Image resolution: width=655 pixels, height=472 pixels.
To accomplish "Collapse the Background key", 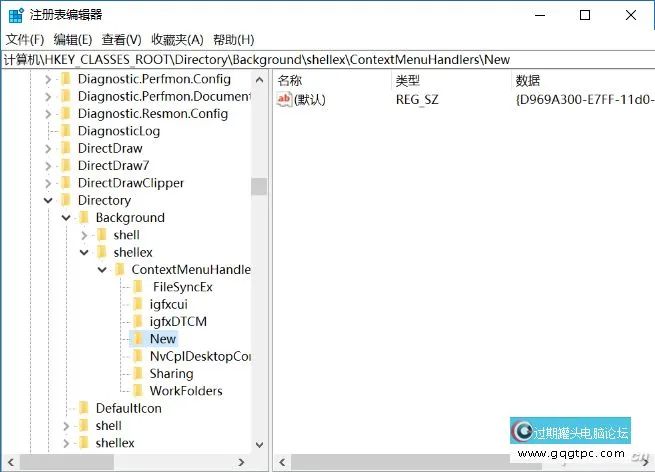I will pos(66,218).
